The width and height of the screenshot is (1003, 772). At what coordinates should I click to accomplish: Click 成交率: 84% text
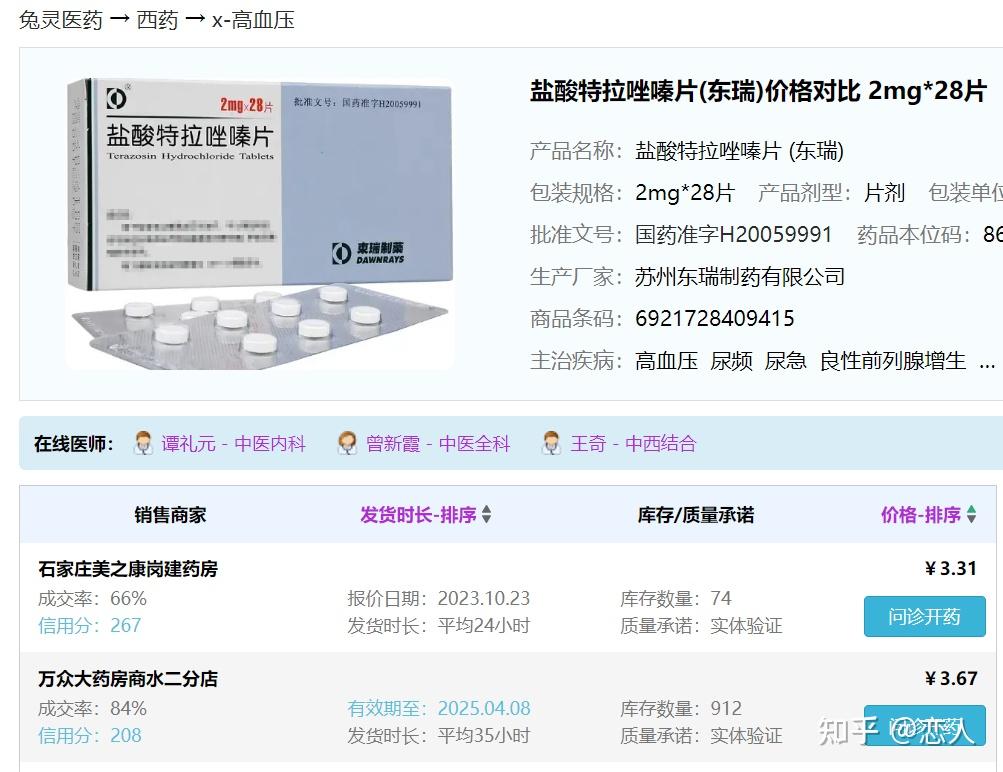click(92, 708)
